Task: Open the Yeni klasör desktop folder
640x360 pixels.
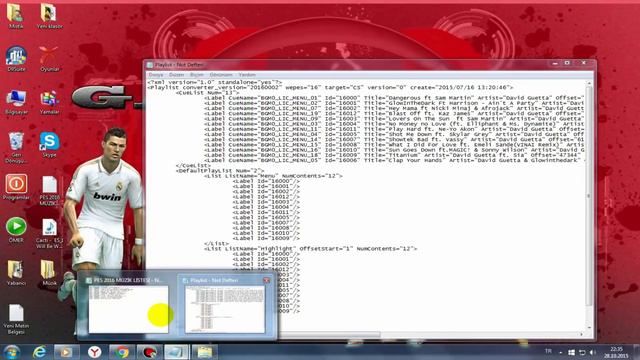Action: (49, 16)
